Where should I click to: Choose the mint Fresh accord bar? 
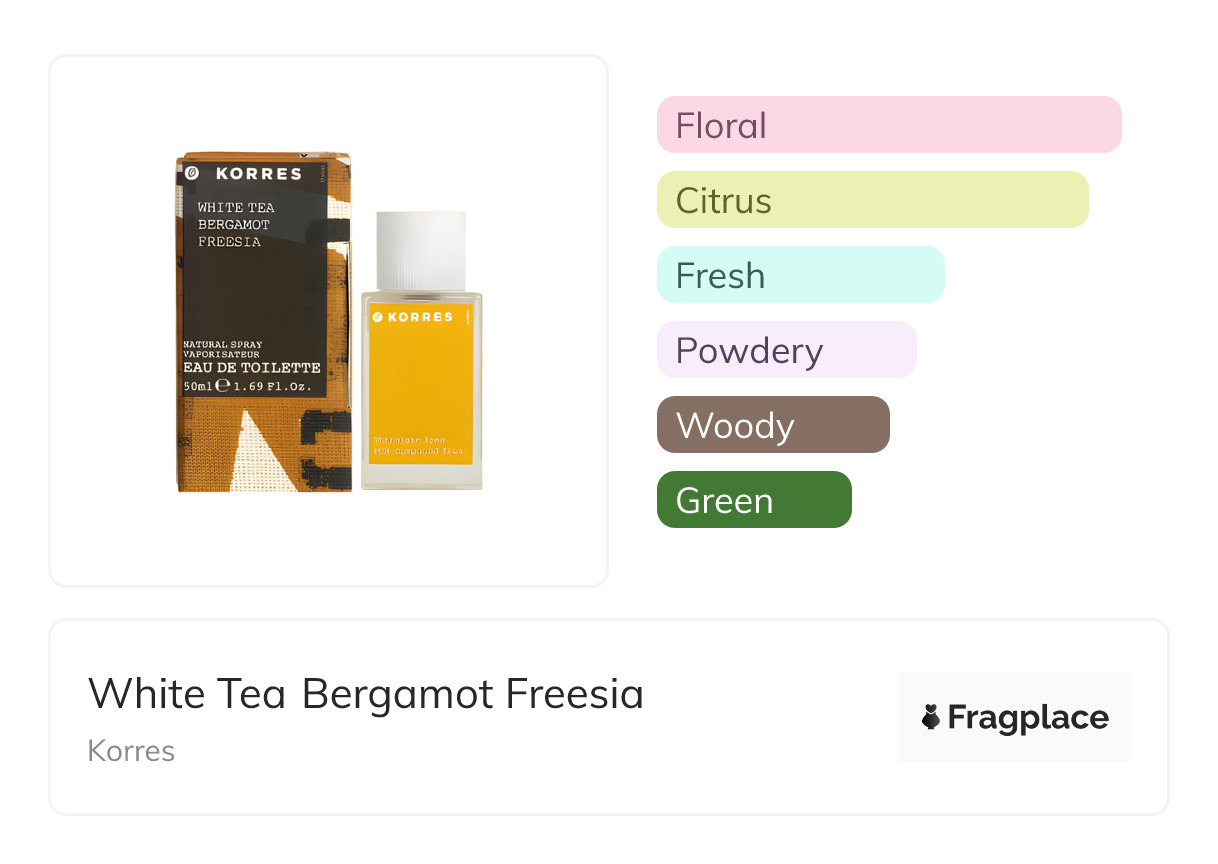pyautogui.click(x=800, y=275)
